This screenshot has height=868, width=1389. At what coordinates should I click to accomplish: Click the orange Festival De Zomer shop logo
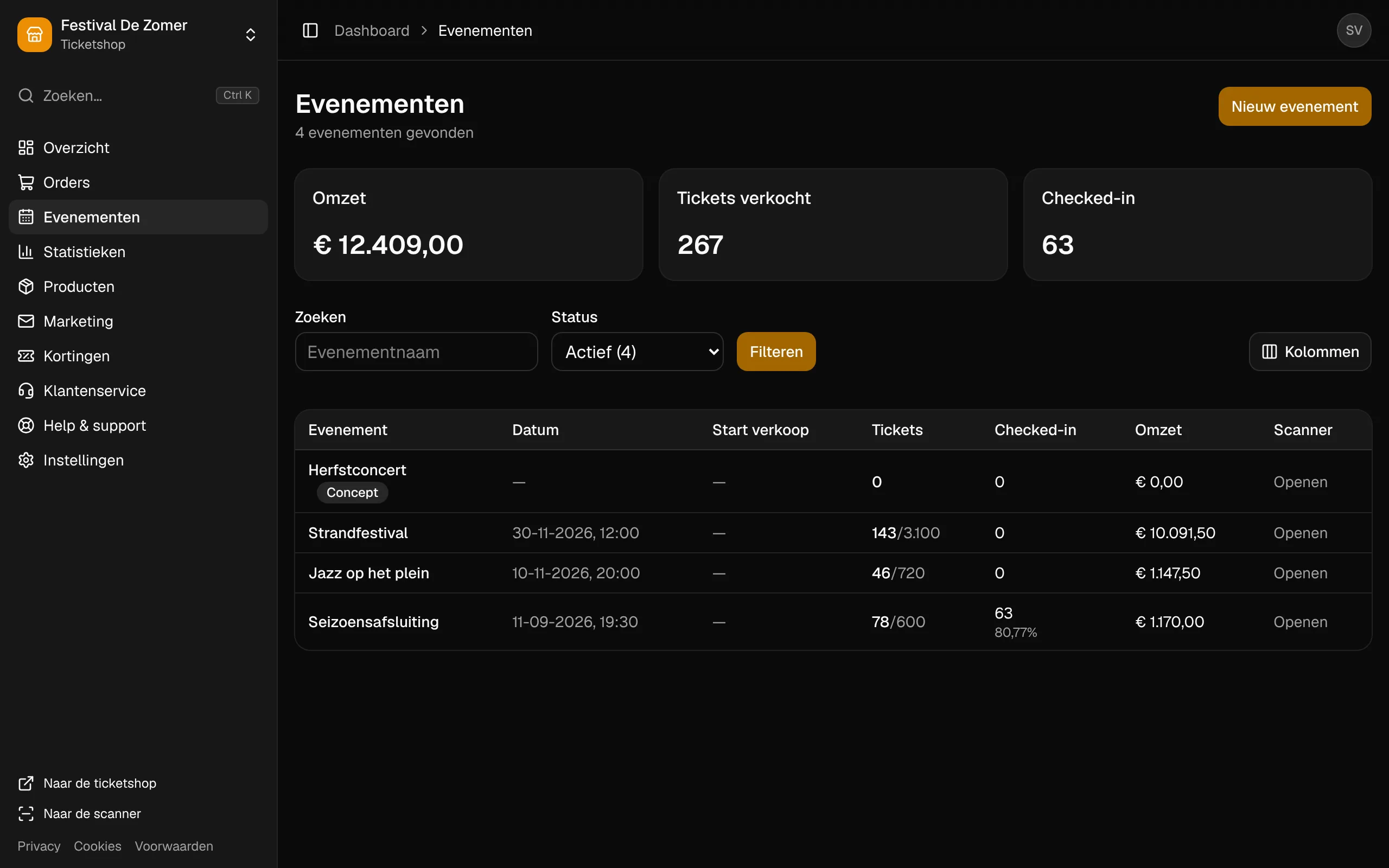pos(34,34)
